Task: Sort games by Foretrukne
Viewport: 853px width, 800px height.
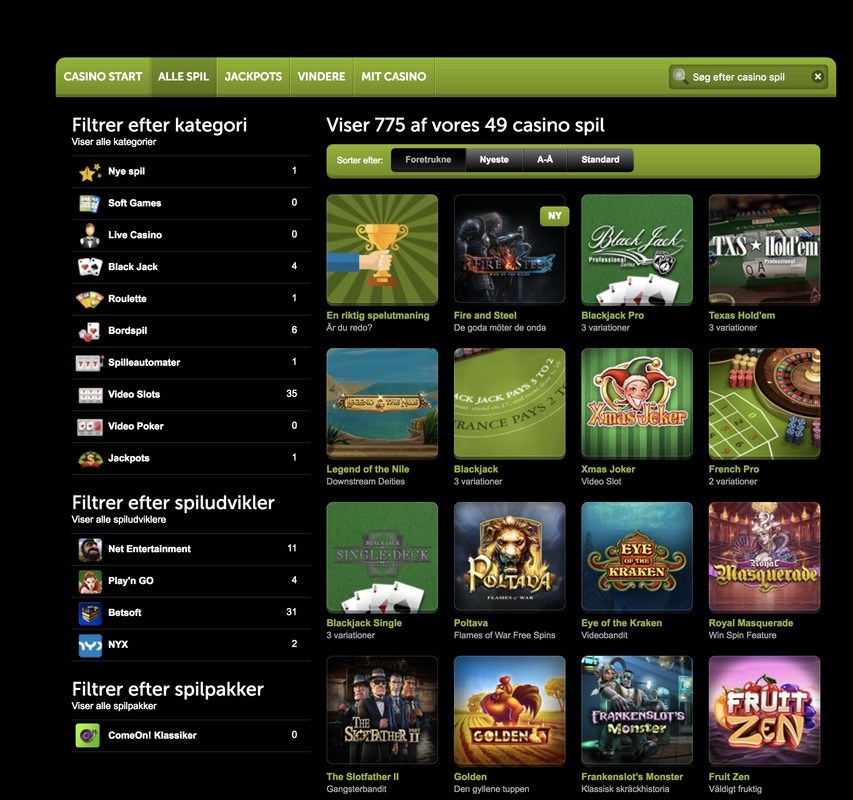Action: click(x=428, y=160)
